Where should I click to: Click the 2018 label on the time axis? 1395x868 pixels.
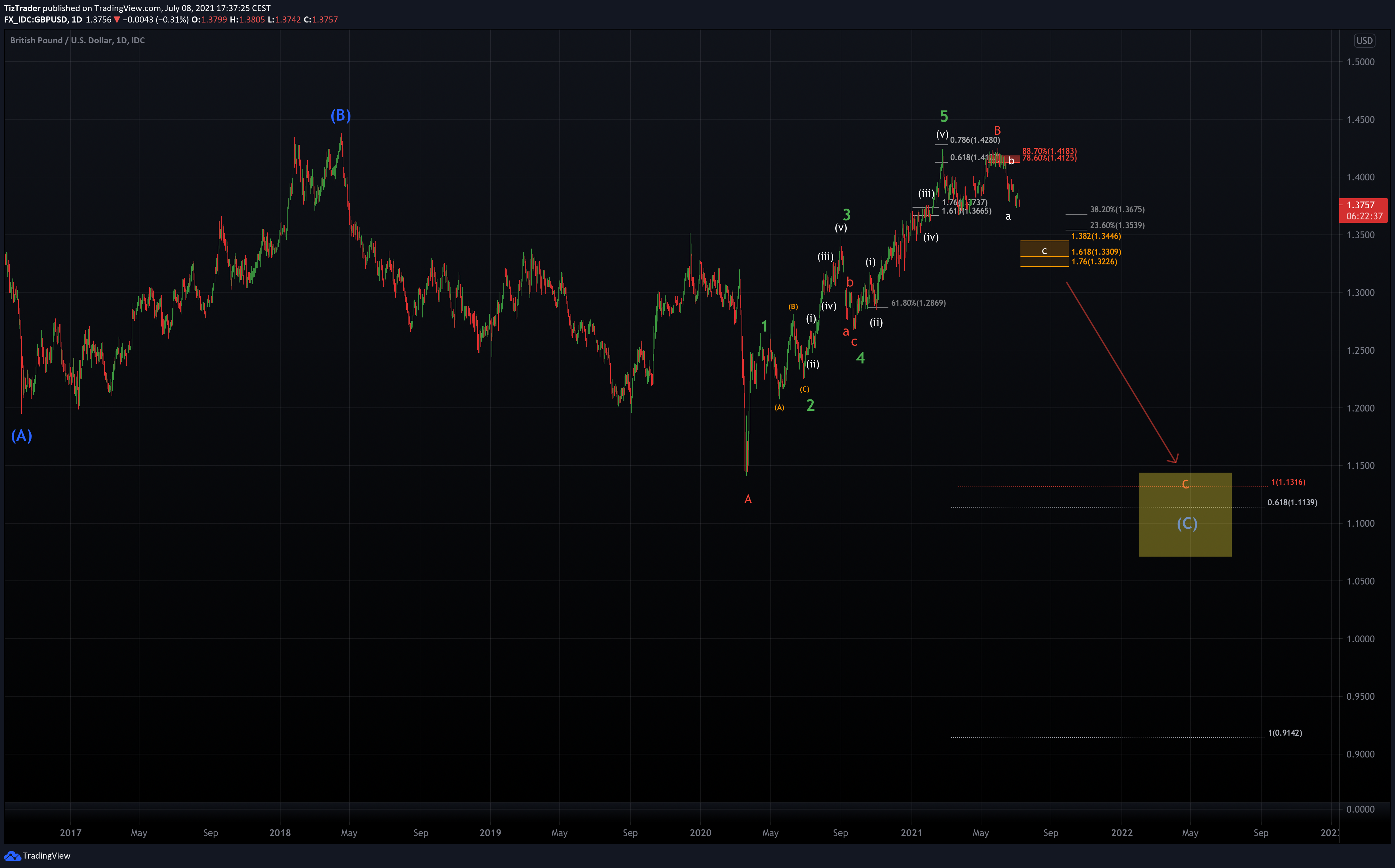[280, 833]
